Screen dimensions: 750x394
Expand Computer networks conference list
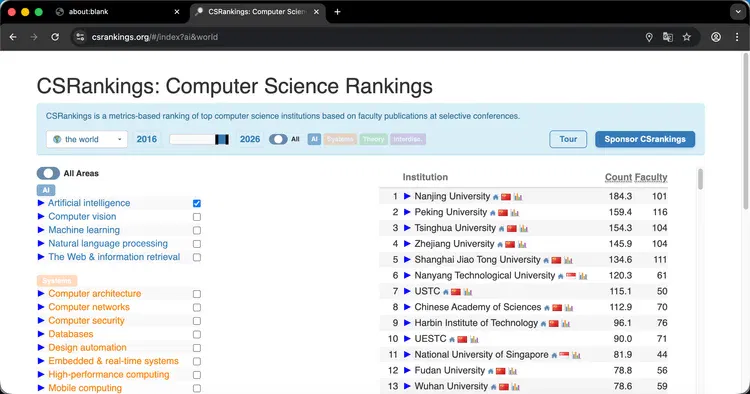tap(41, 307)
